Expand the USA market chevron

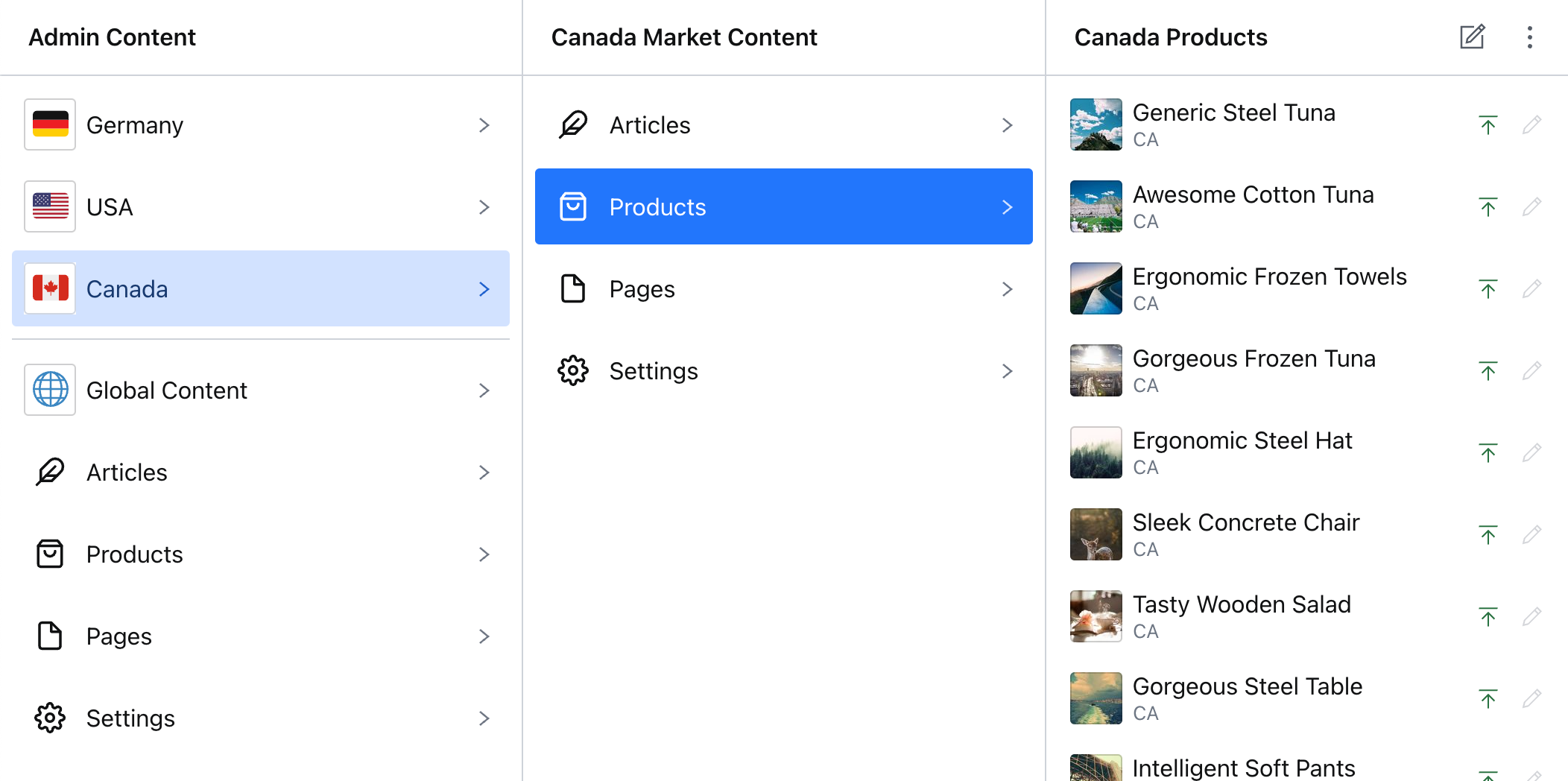coord(484,207)
